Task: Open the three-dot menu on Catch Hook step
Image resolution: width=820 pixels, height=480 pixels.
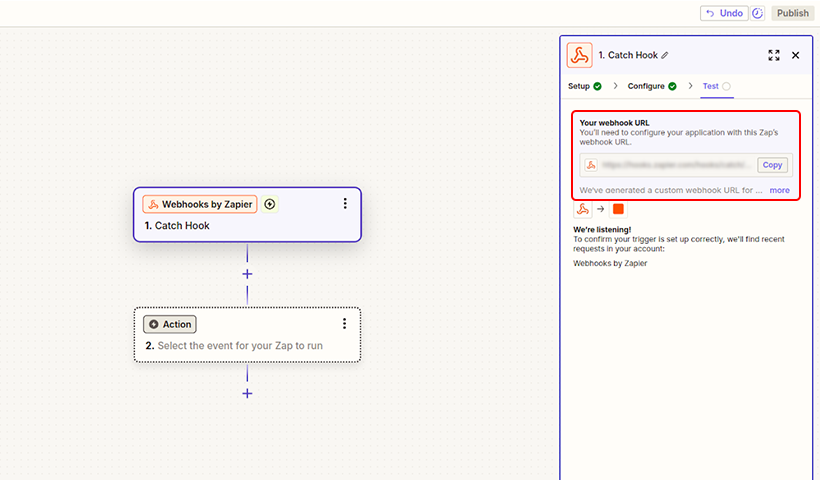Action: click(345, 203)
